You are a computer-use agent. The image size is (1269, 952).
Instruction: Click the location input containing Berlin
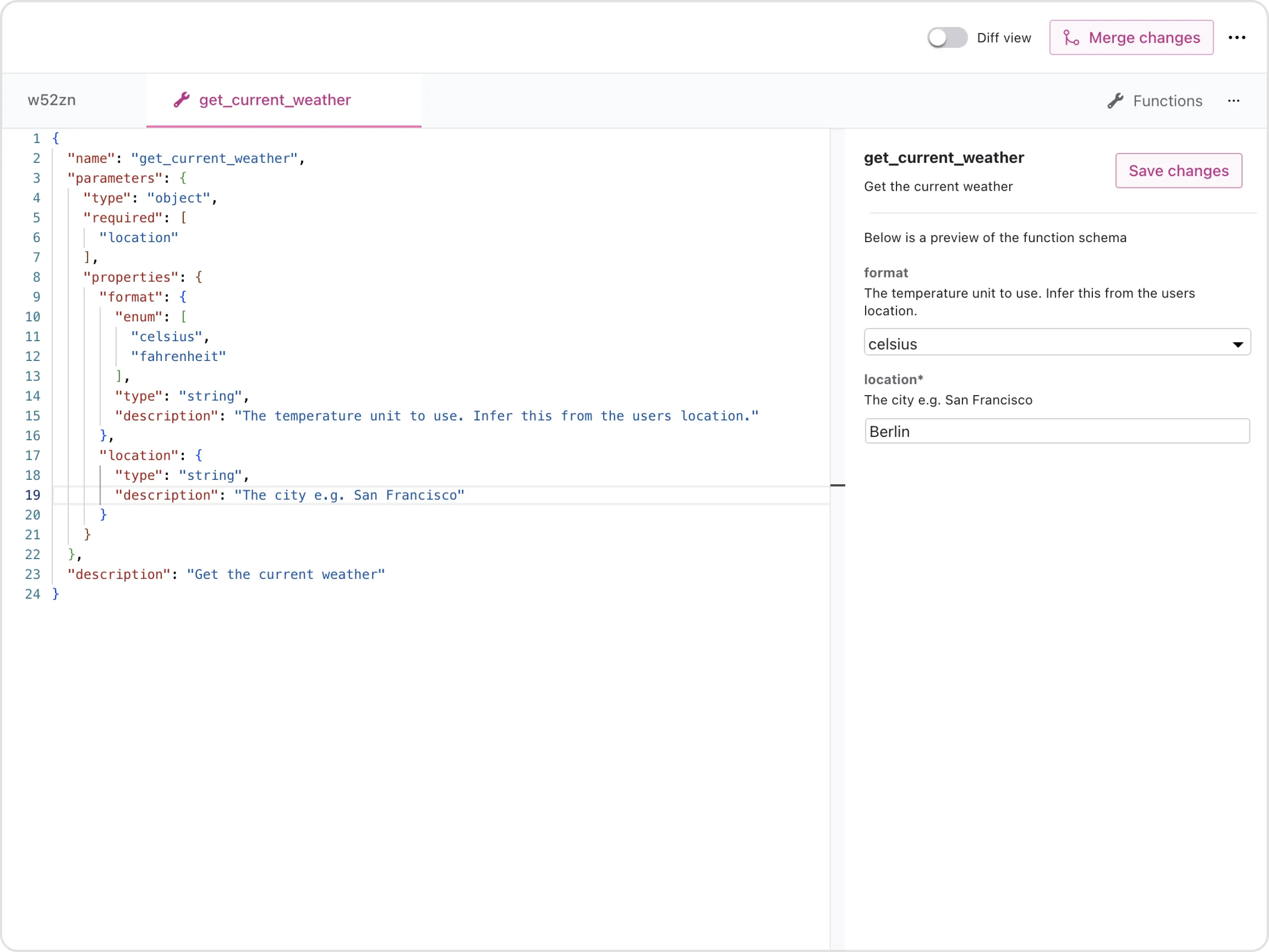(x=1056, y=431)
